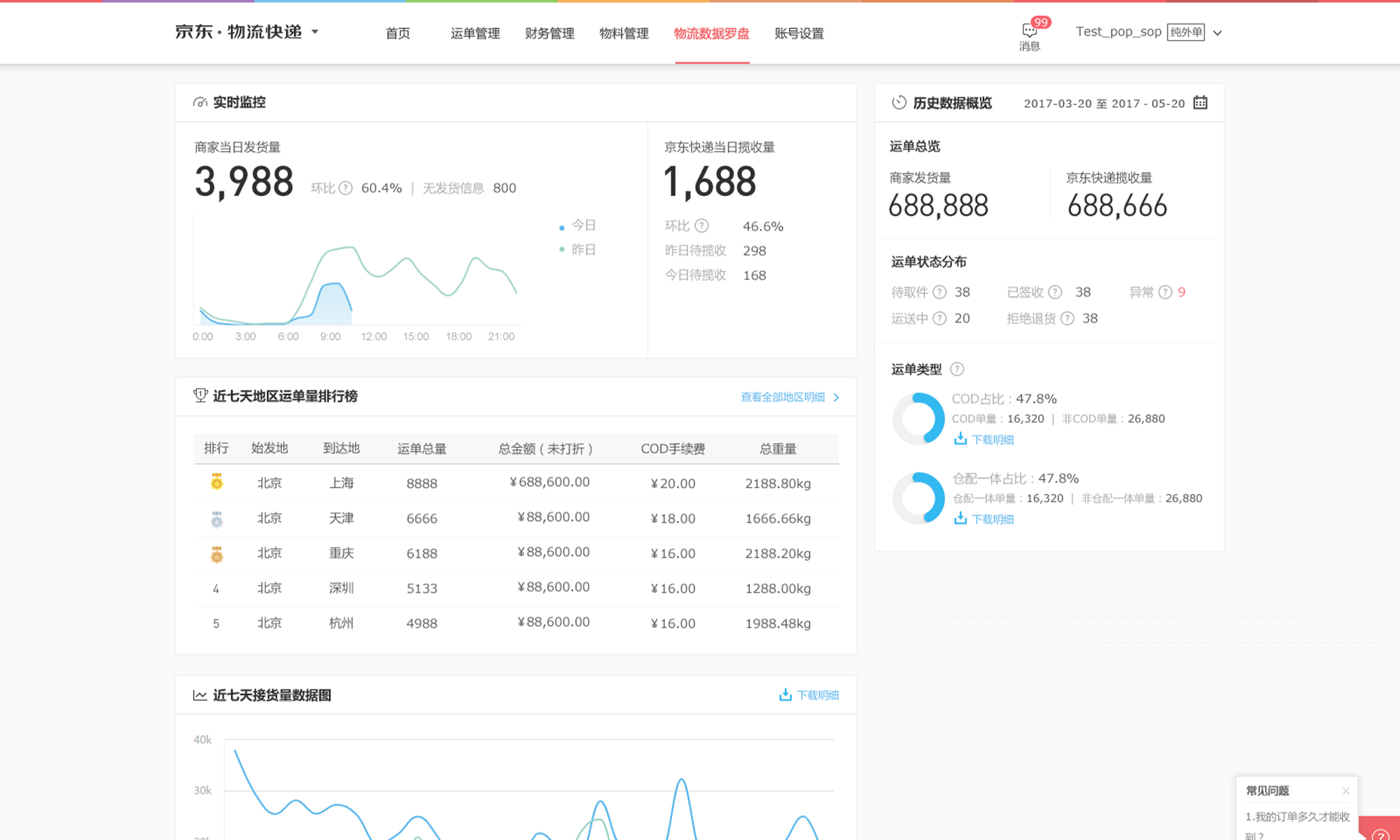Click 上海 destination in first row
This screenshot has width=1400, height=840.
(x=342, y=483)
